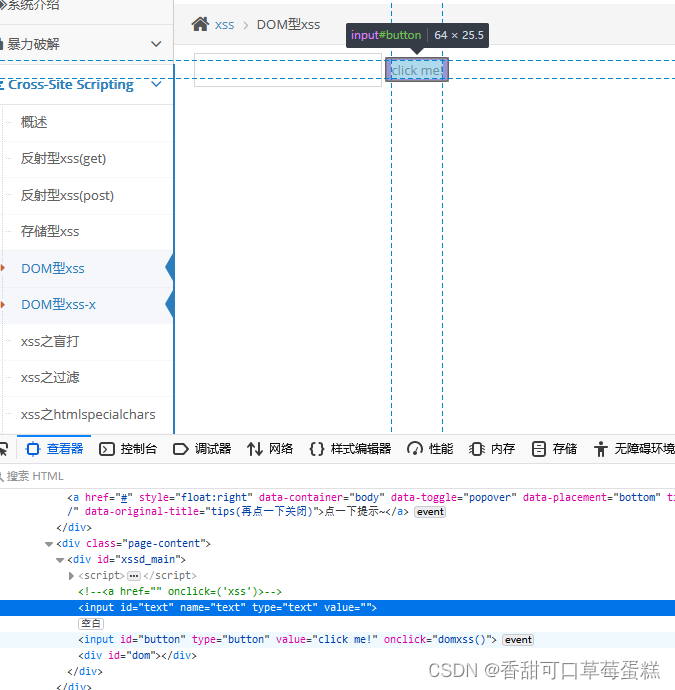Expand the script node triangle
The width and height of the screenshot is (675, 690).
[x=71, y=576]
